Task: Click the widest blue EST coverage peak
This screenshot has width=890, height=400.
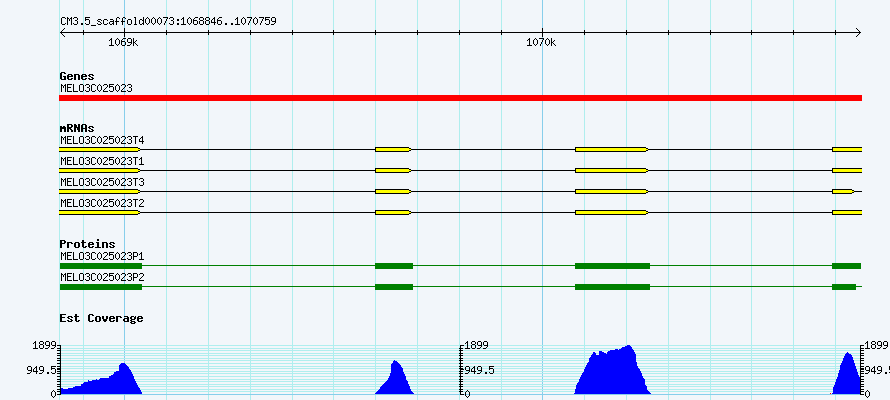Action: pyautogui.click(x=613, y=372)
